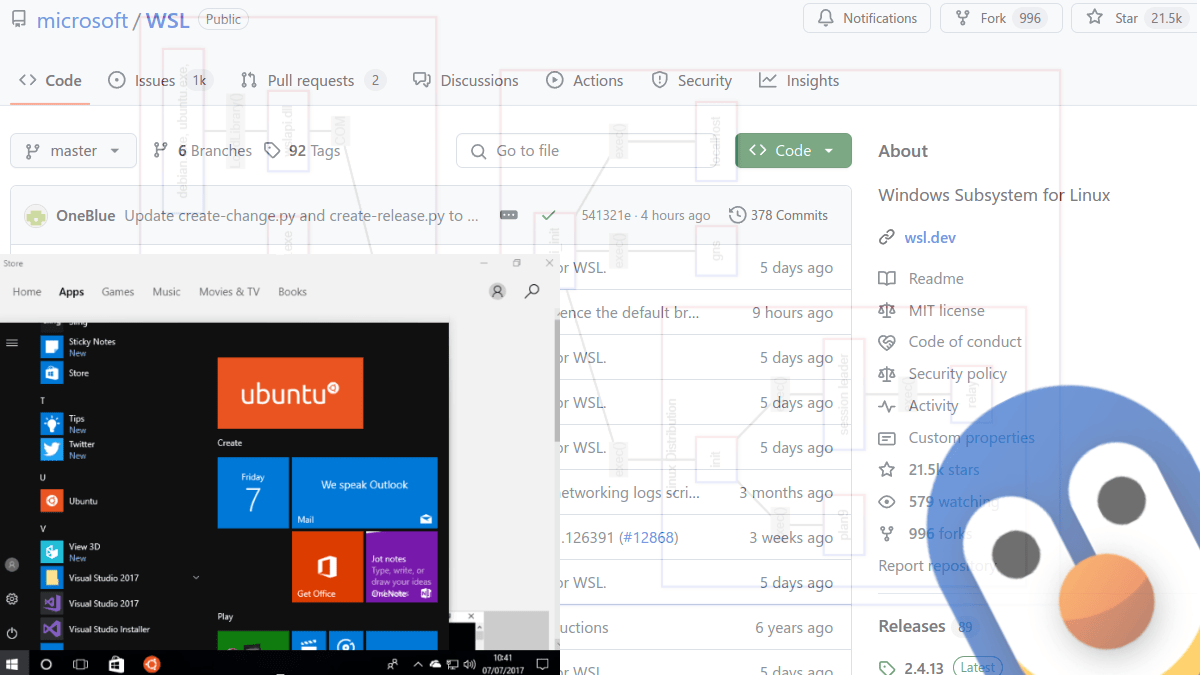Open the Security policy link
This screenshot has width=1200, height=675.
click(957, 374)
